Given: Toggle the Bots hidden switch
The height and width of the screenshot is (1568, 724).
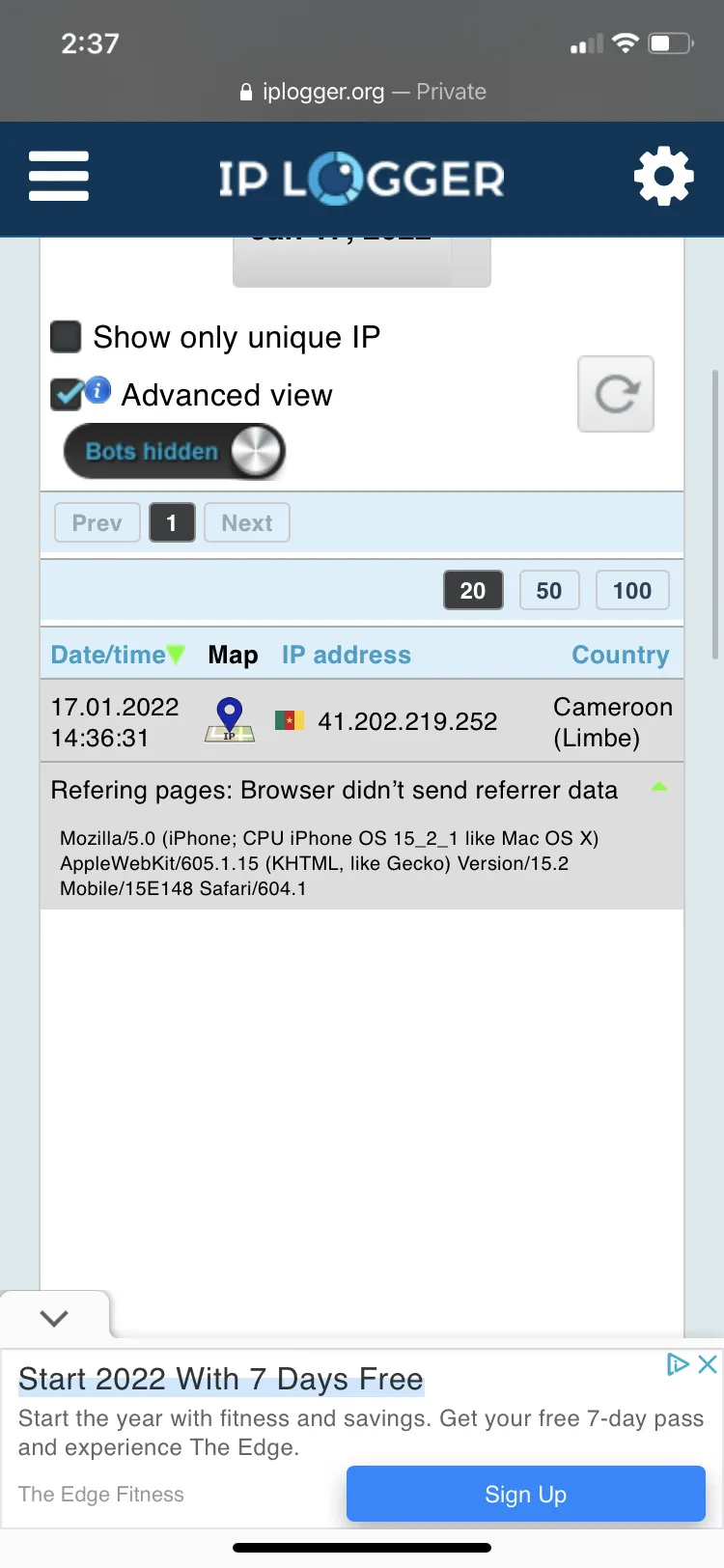Looking at the screenshot, I should pyautogui.click(x=175, y=451).
